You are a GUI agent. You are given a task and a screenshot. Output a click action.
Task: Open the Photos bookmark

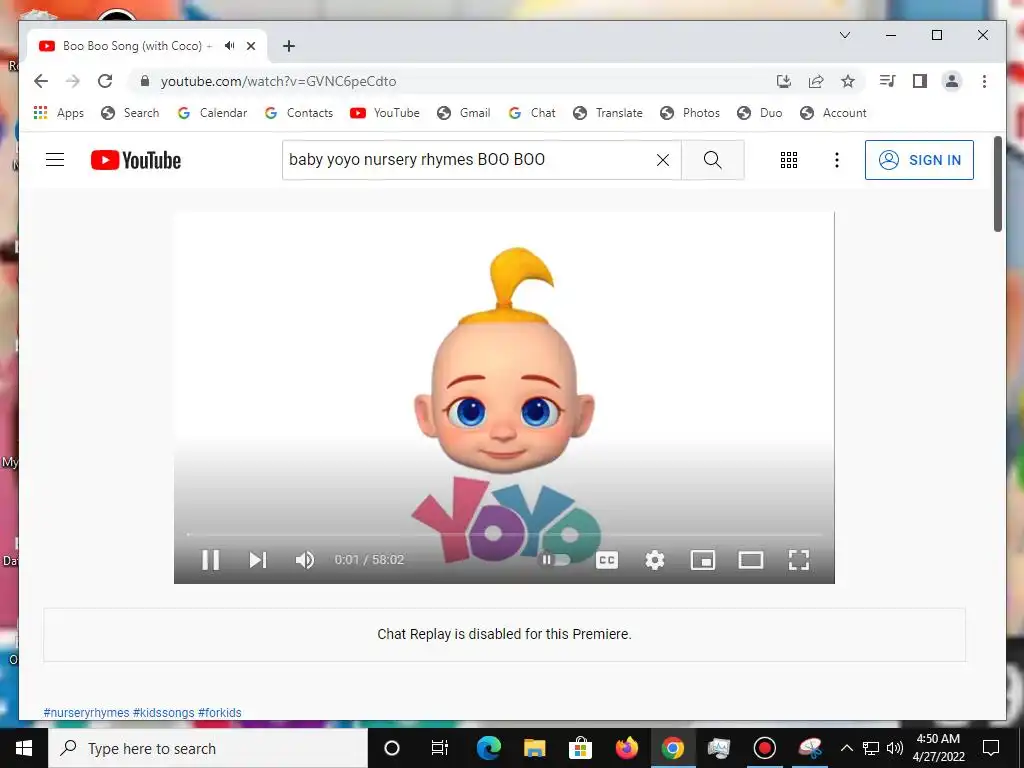click(x=690, y=112)
